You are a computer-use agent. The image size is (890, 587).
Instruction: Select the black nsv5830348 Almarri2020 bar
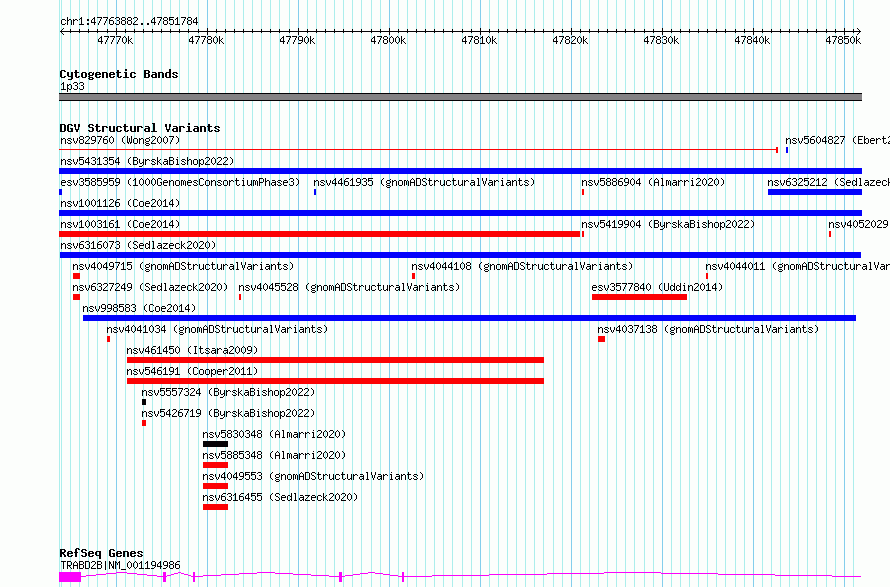pos(215,444)
